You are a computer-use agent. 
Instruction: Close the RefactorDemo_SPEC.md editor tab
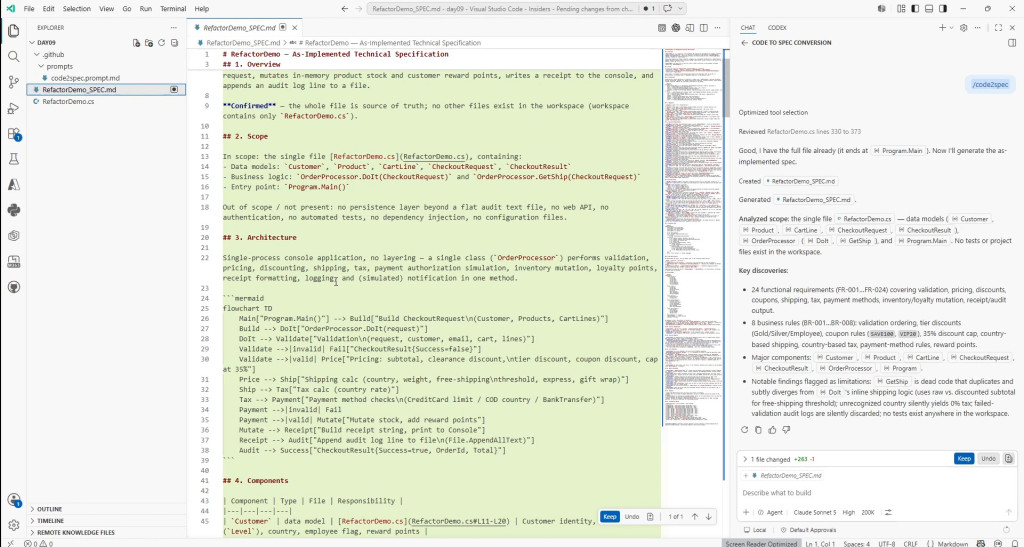pos(295,28)
